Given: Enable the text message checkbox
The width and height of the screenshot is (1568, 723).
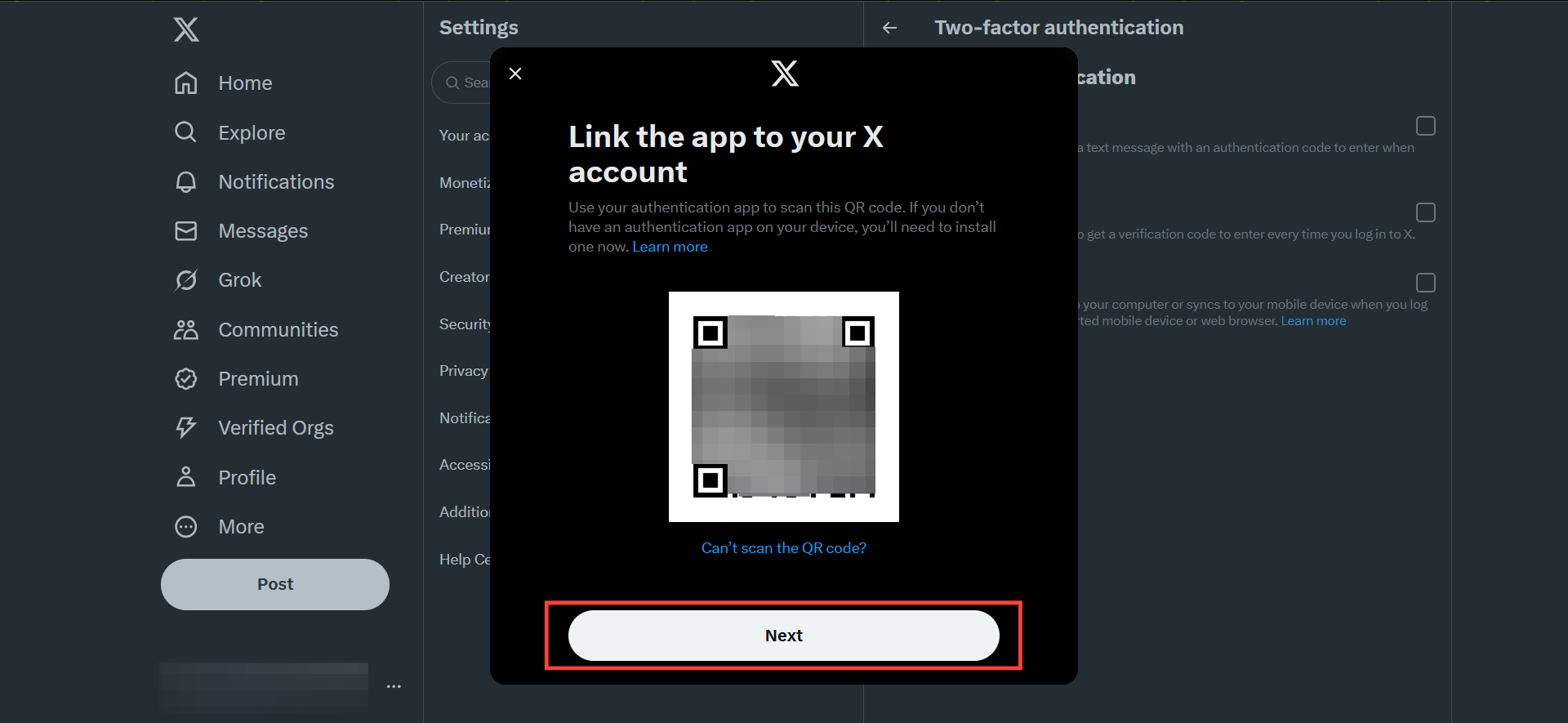Looking at the screenshot, I should click(x=1426, y=126).
